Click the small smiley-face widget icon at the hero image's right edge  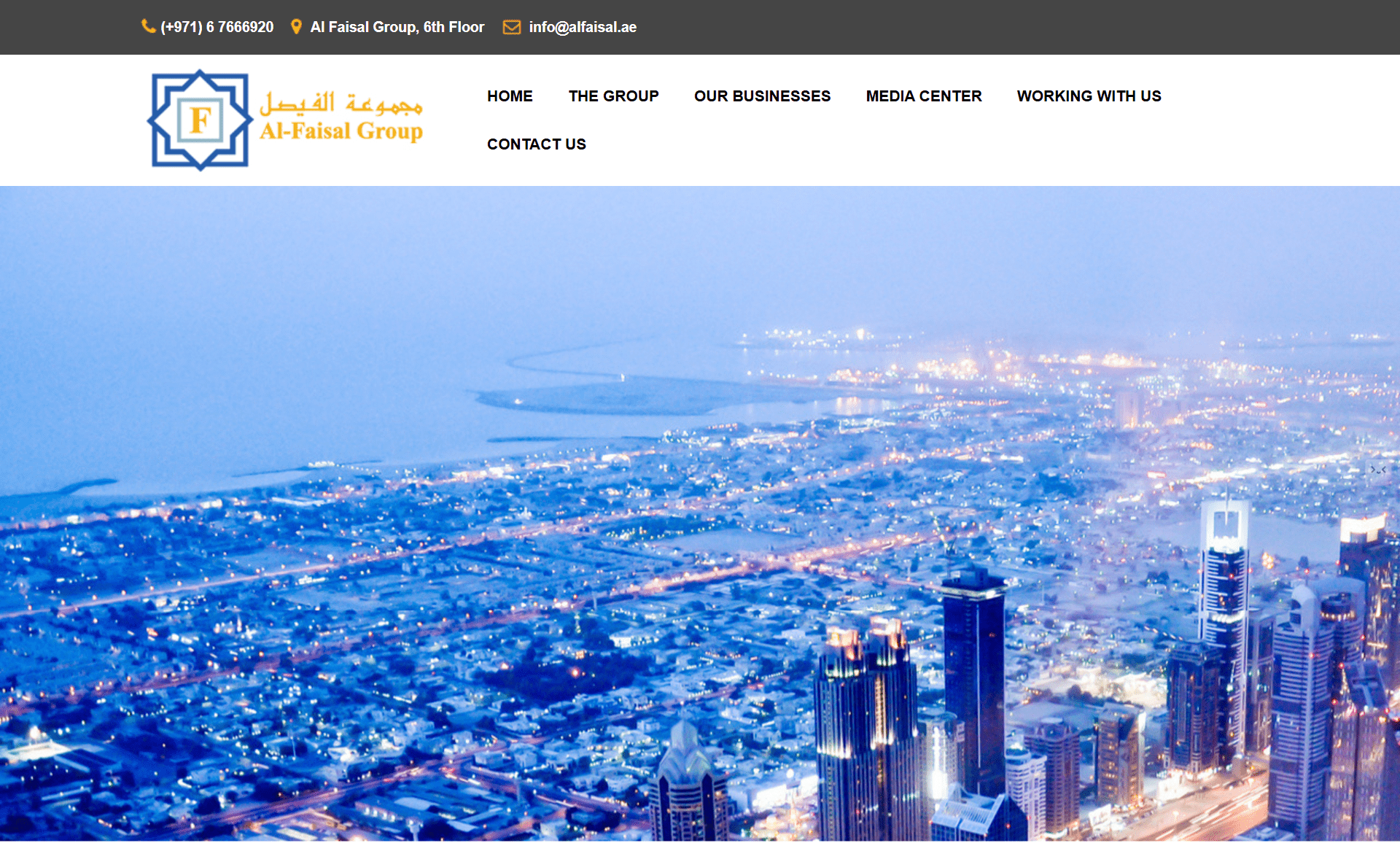1377,470
